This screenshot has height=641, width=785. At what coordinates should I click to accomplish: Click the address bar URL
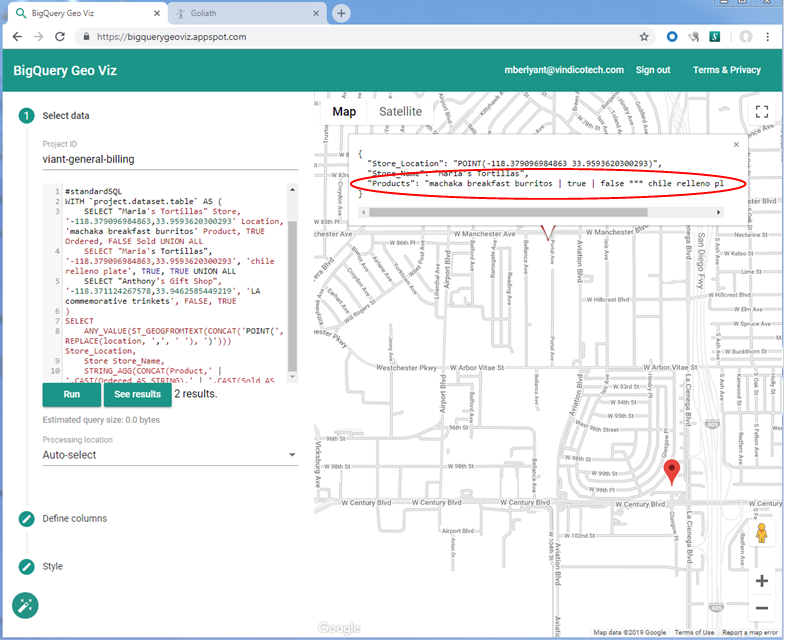[172, 37]
